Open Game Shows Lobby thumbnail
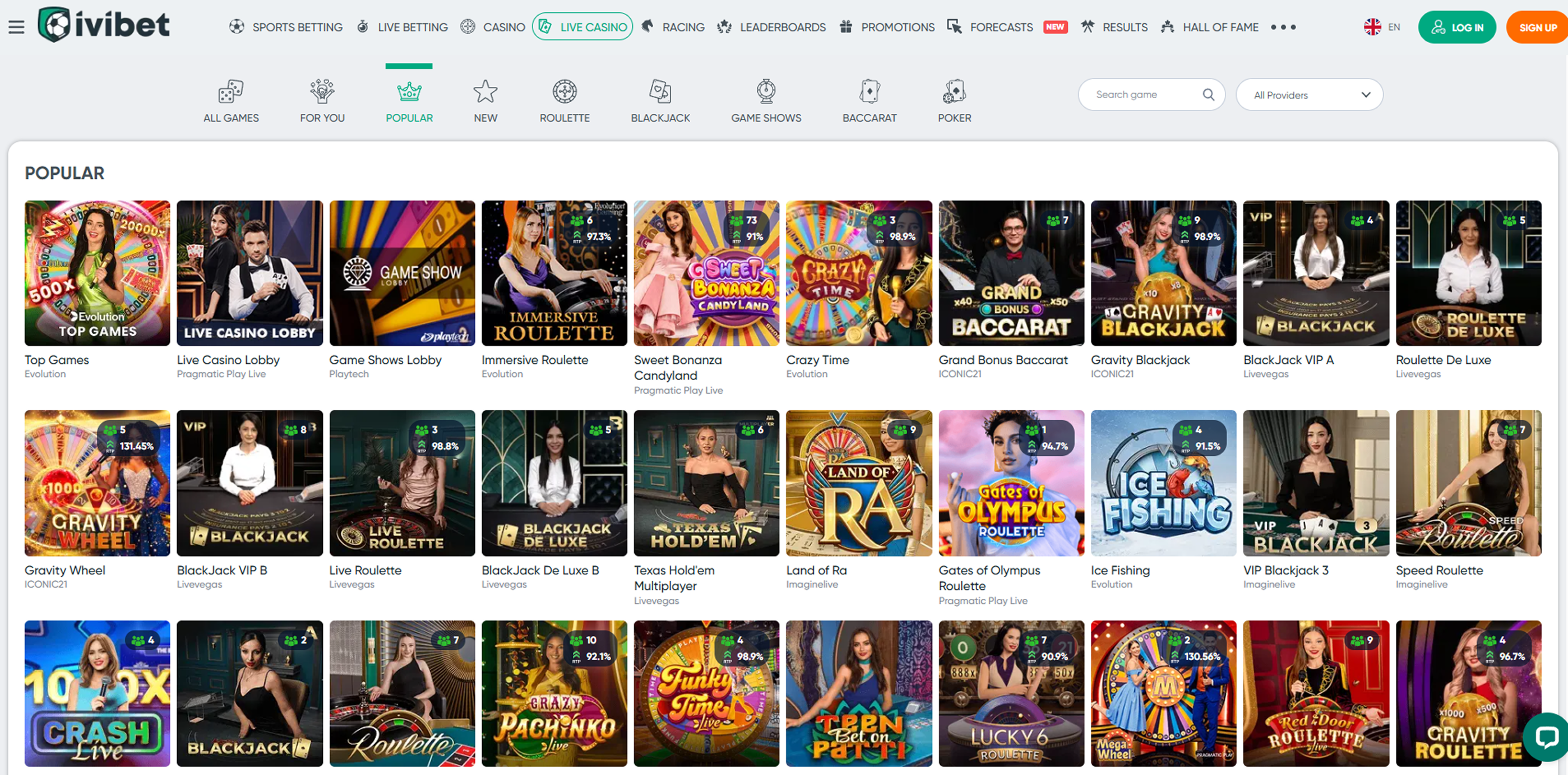 402,273
